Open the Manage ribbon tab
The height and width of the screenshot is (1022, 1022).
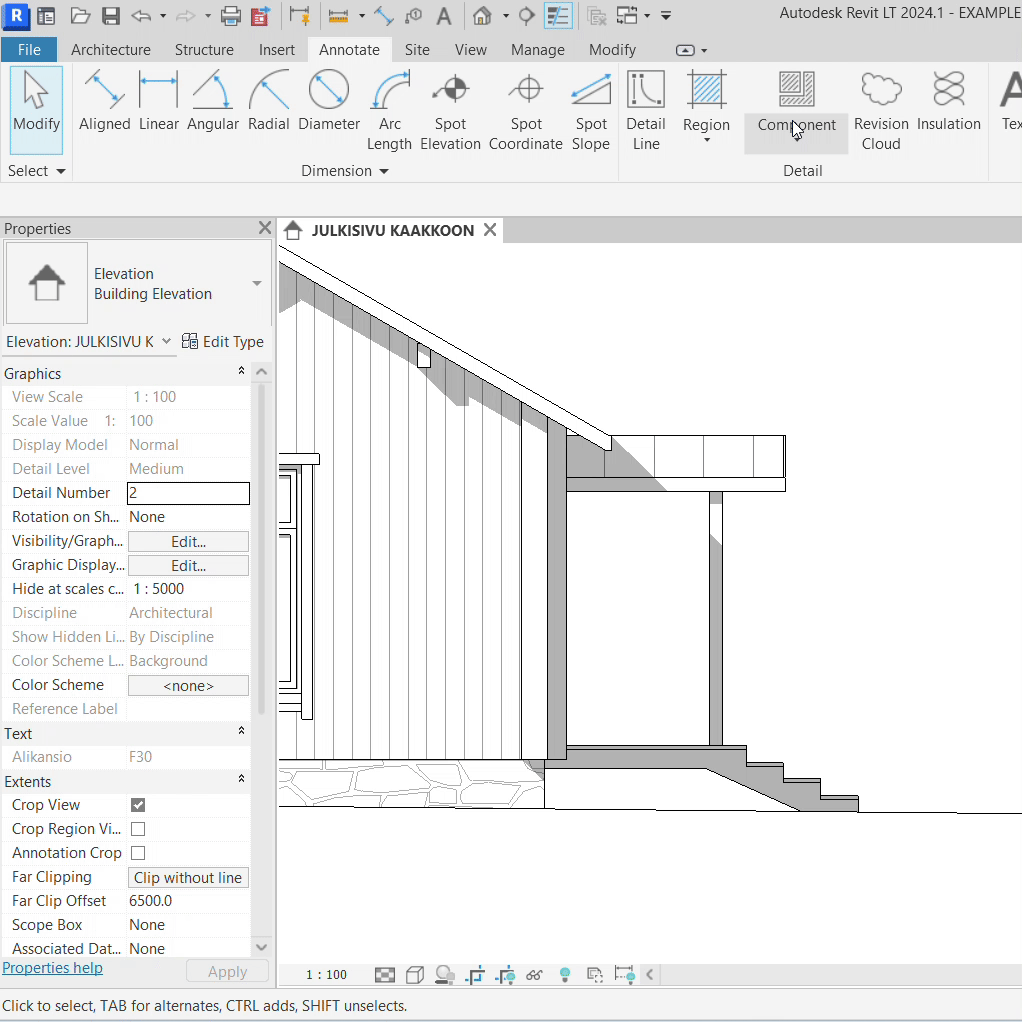coord(537,50)
